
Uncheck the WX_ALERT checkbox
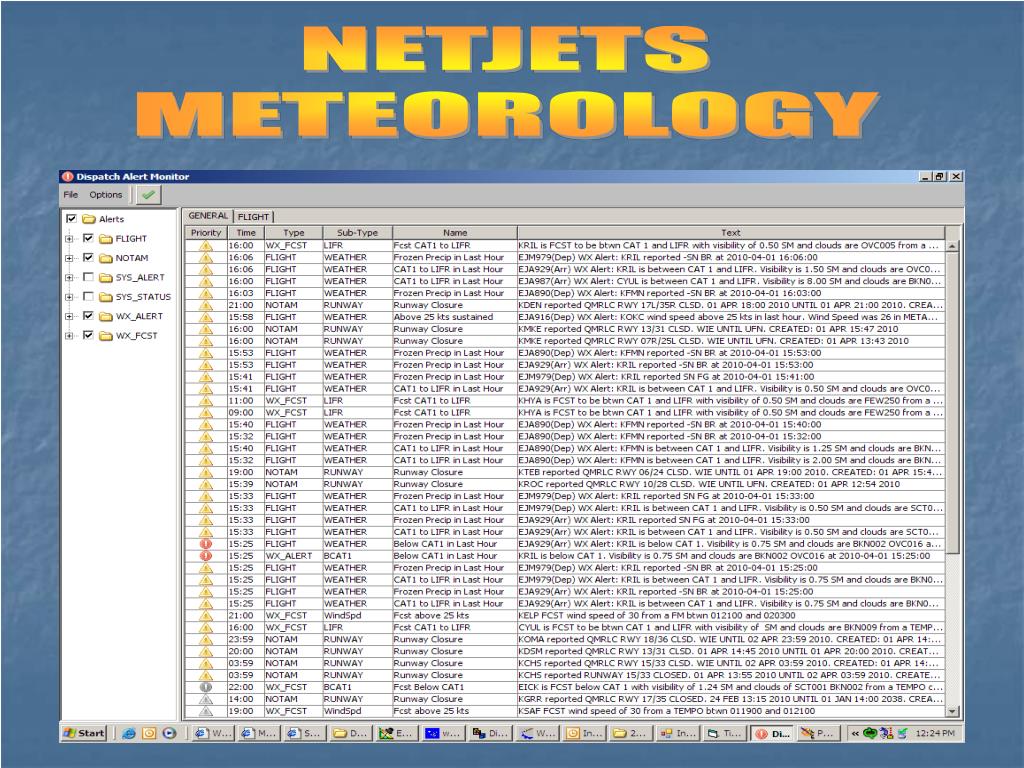pos(88,316)
